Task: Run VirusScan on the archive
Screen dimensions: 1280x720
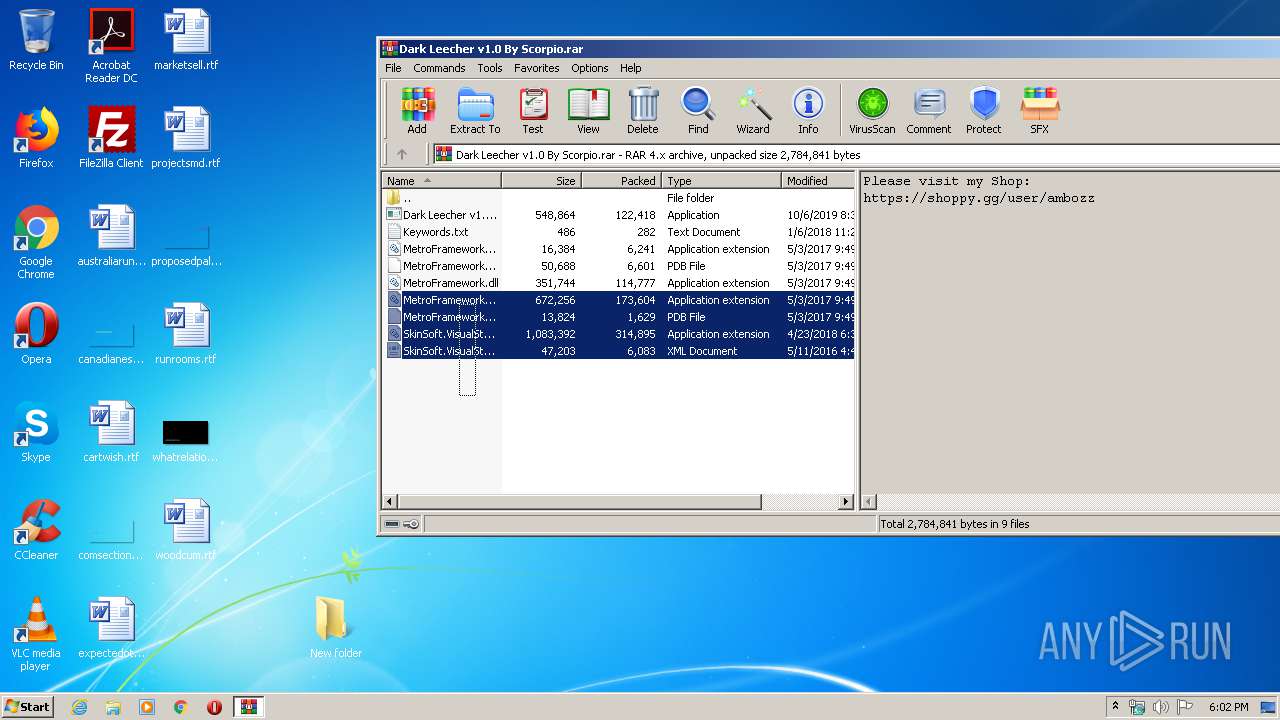Action: [872, 111]
